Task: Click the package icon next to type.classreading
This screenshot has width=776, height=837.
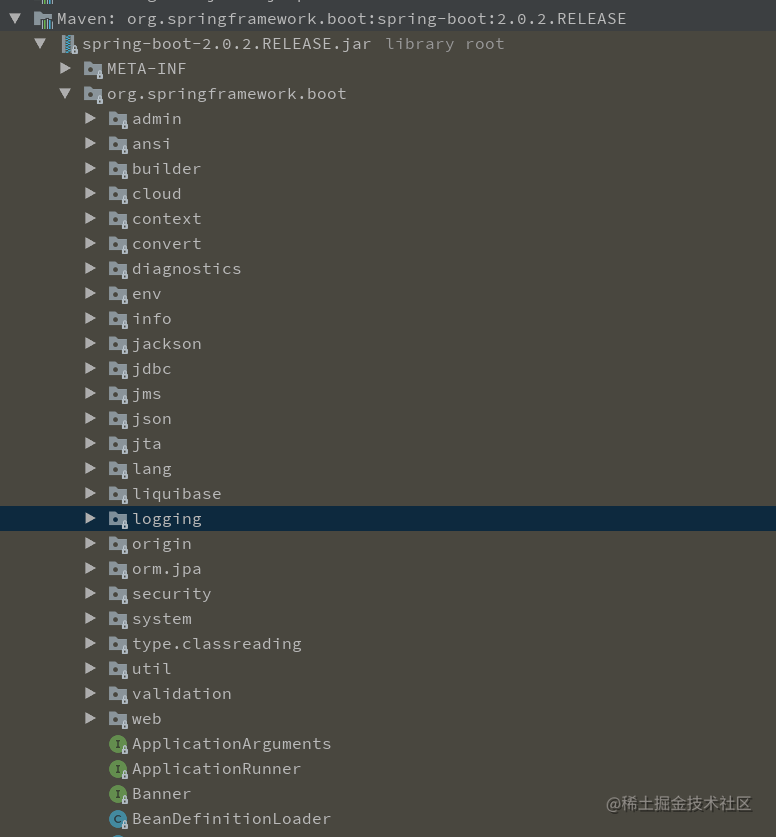Action: point(118,643)
